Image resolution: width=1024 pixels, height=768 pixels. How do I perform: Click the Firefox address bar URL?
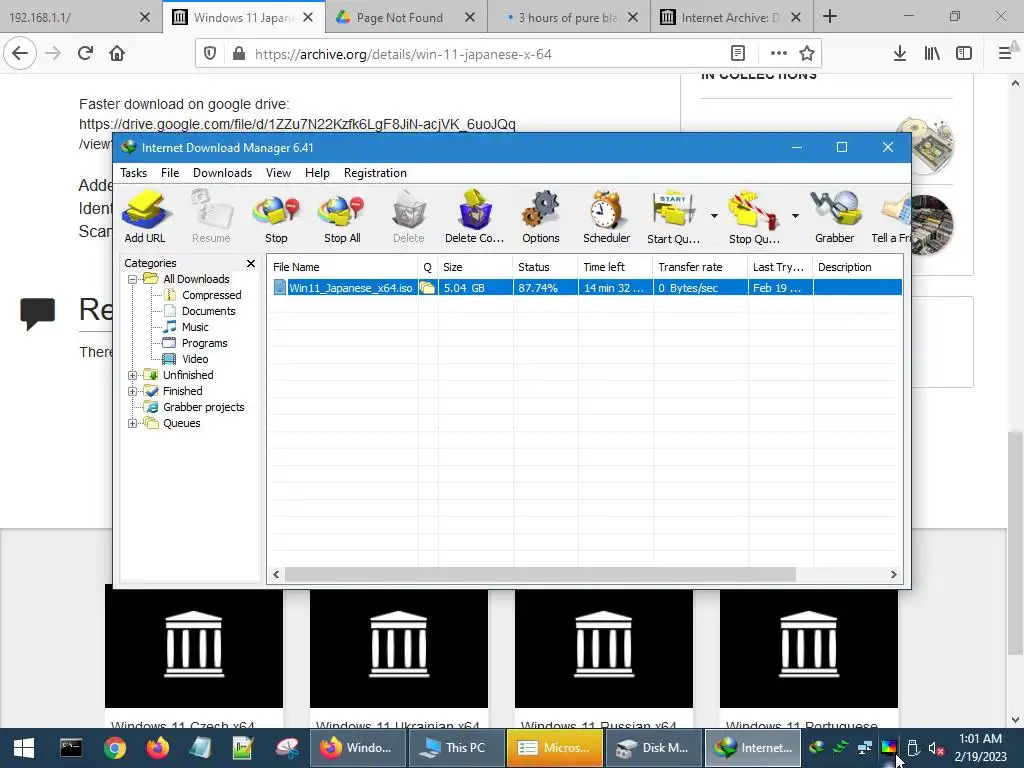[x=403, y=54]
